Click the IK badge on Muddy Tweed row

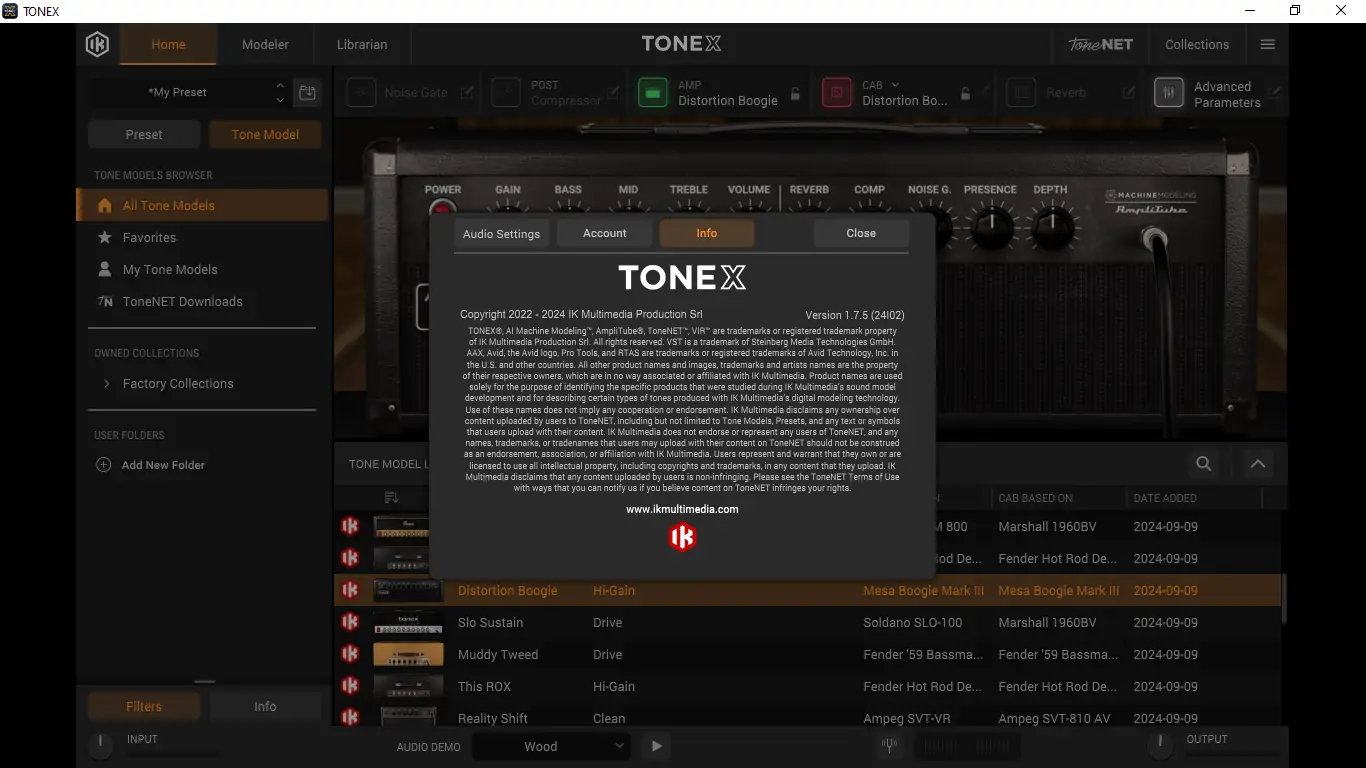[350, 654]
